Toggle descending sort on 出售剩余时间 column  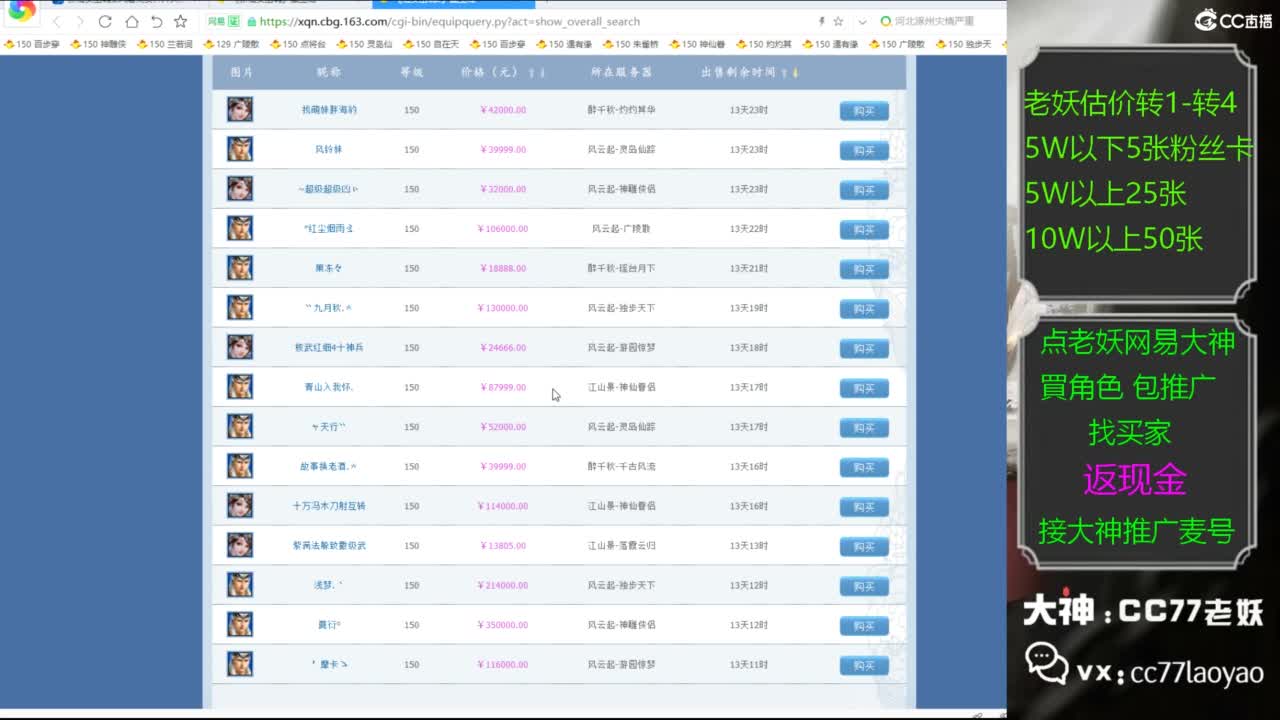pos(796,71)
